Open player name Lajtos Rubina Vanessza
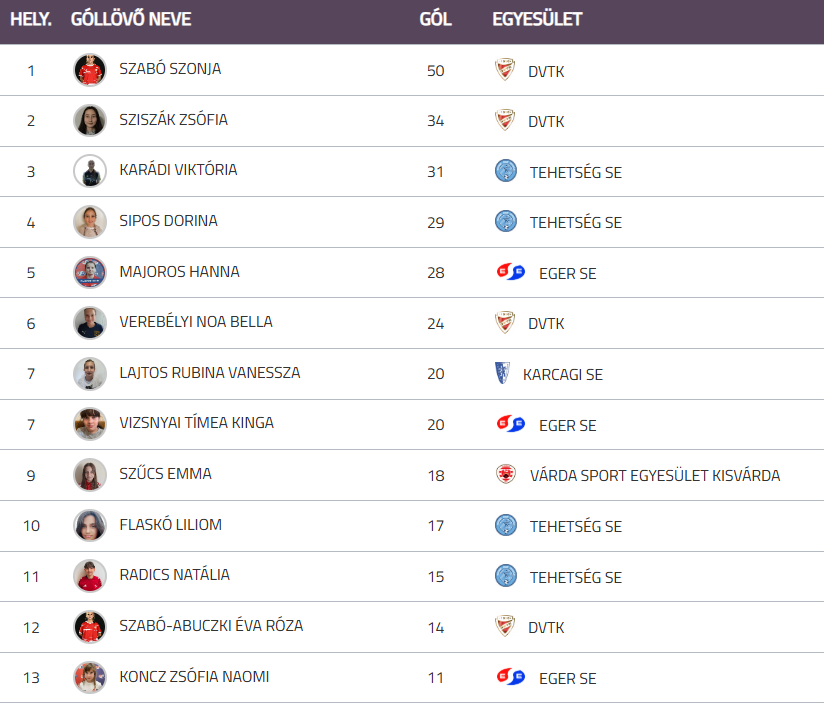Viewport: 824px width, 706px height. pos(209,373)
